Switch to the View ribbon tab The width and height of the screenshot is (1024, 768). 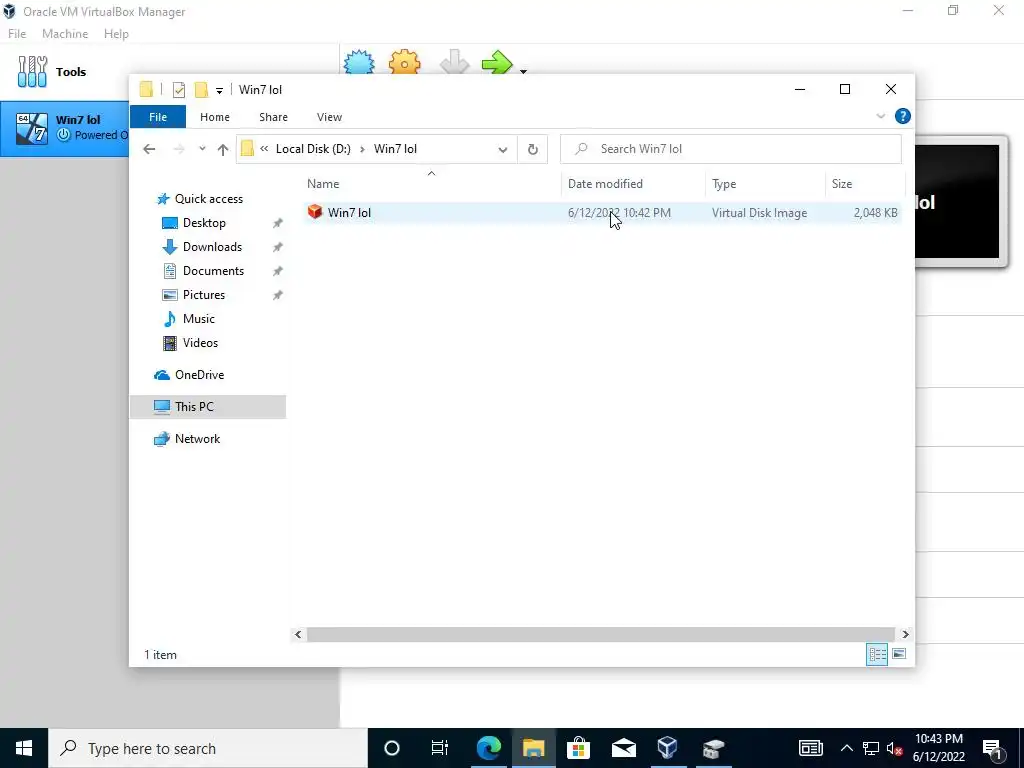pos(329,117)
